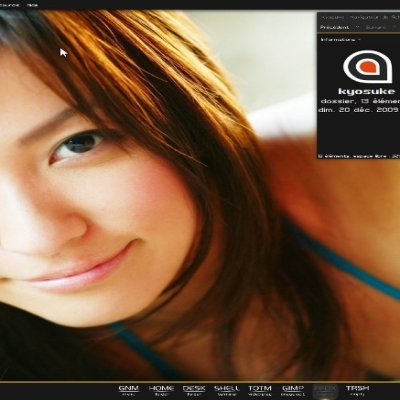Screen dimensions: 400x400
Task: Open the dropdown arrow beside Précédent
Action: tap(357, 27)
